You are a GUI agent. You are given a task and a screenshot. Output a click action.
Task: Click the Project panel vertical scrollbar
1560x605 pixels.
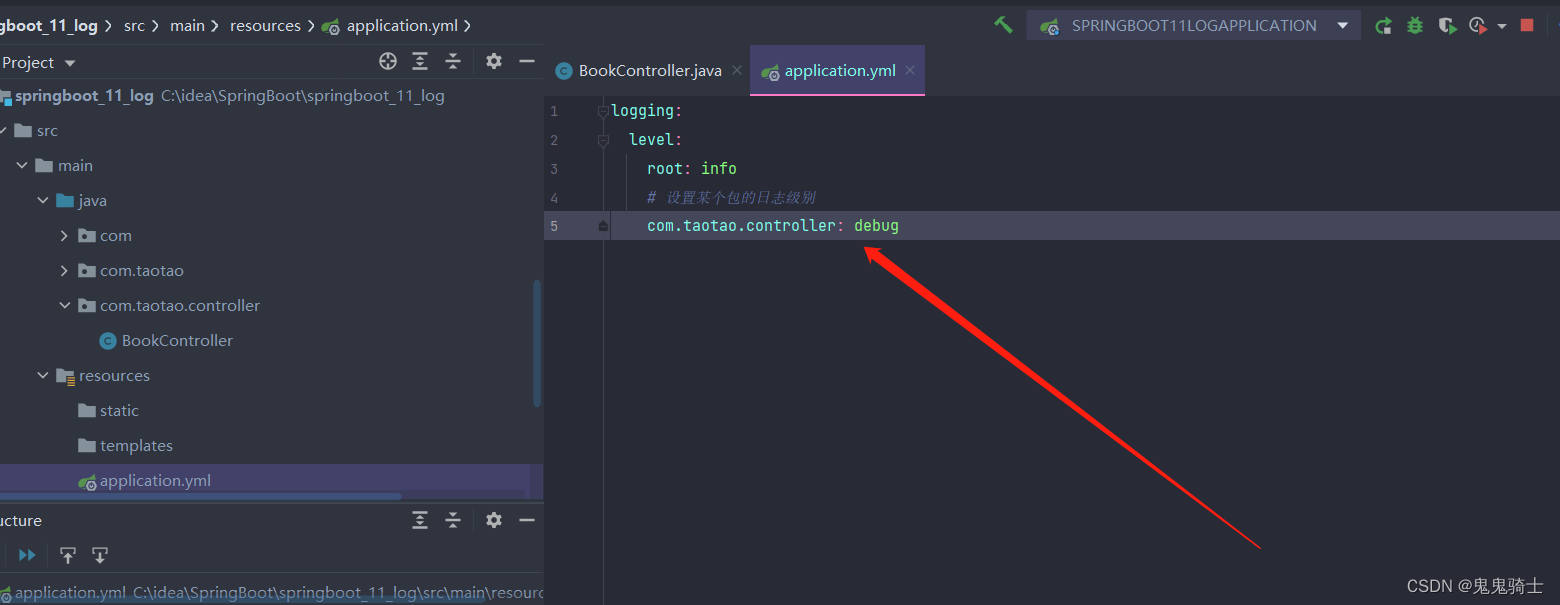pyautogui.click(x=537, y=343)
